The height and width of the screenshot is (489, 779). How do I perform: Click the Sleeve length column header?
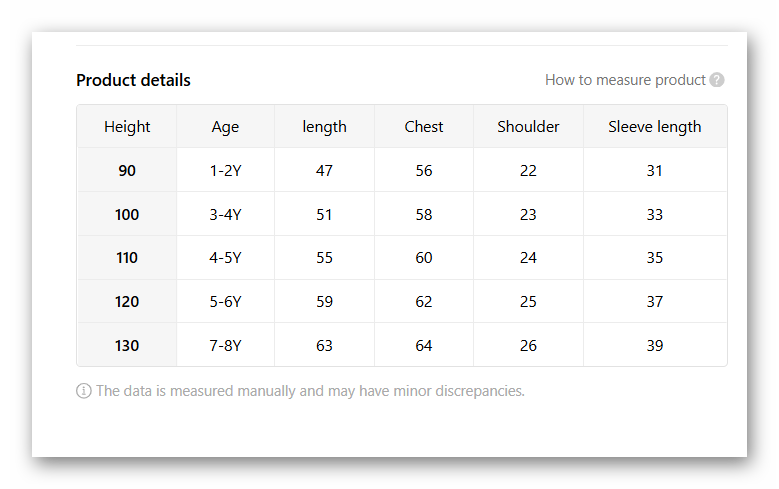click(x=654, y=127)
